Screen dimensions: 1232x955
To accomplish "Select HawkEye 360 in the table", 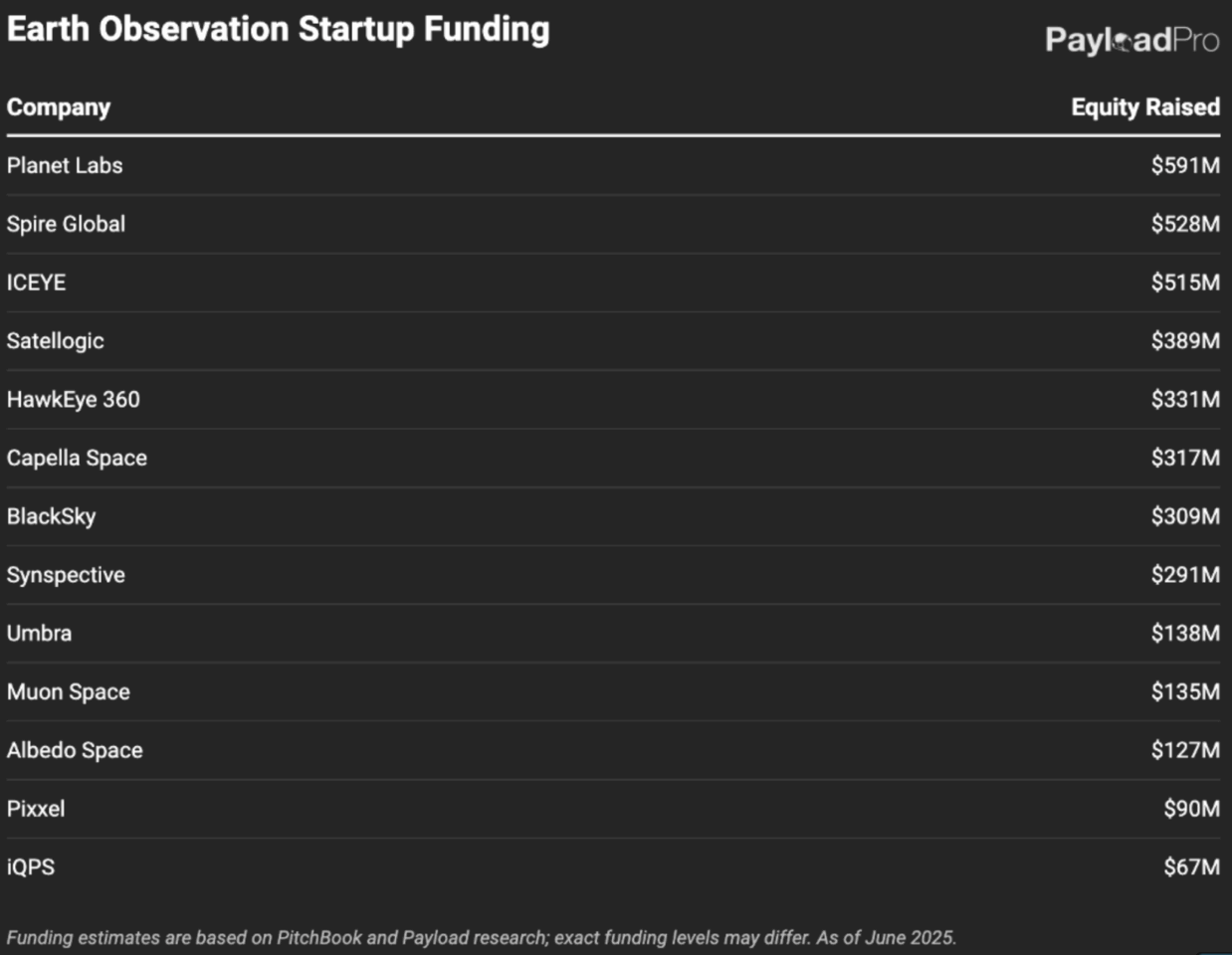I will click(x=74, y=399).
